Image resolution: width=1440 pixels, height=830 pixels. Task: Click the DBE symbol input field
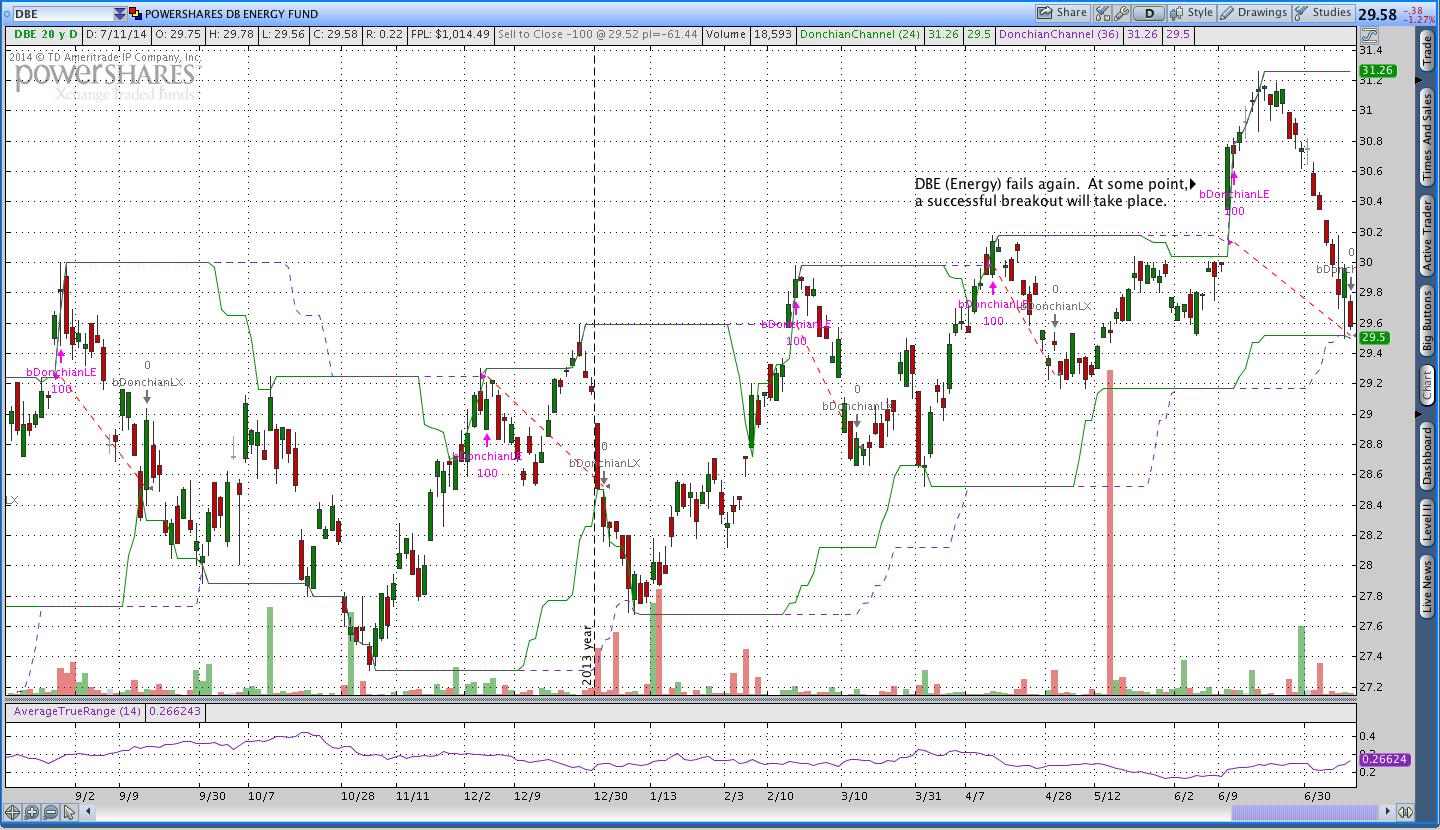63,14
